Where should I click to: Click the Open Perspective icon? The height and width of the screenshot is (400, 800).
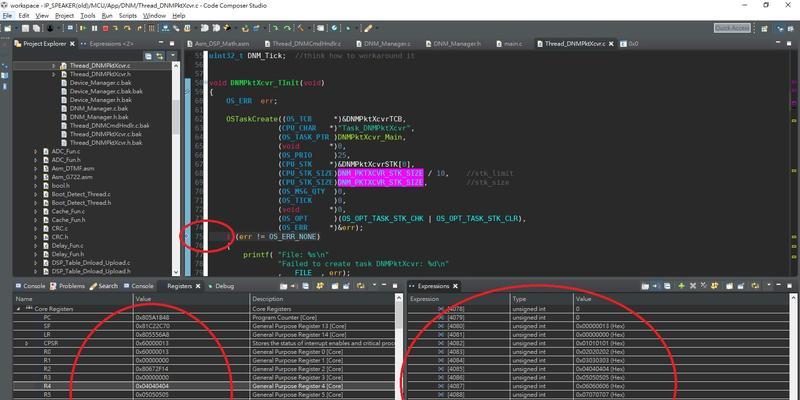pyautogui.click(x=764, y=29)
